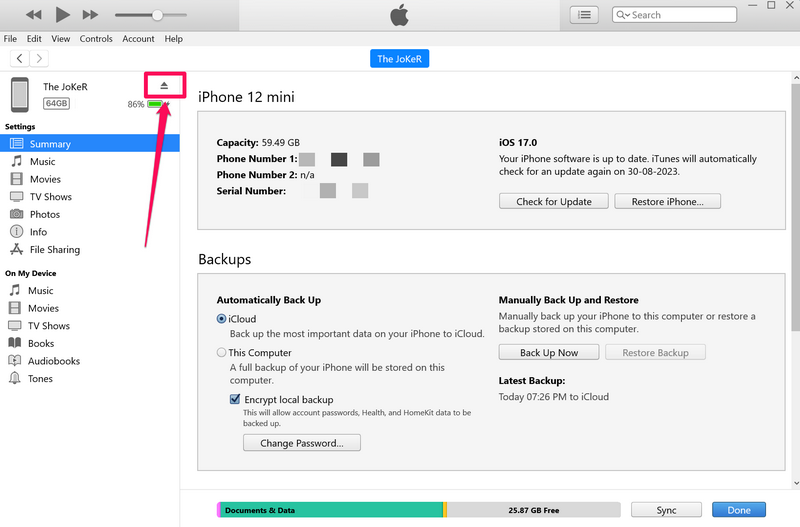Open Books icon under On My Device
The image size is (800, 527).
tap(15, 343)
